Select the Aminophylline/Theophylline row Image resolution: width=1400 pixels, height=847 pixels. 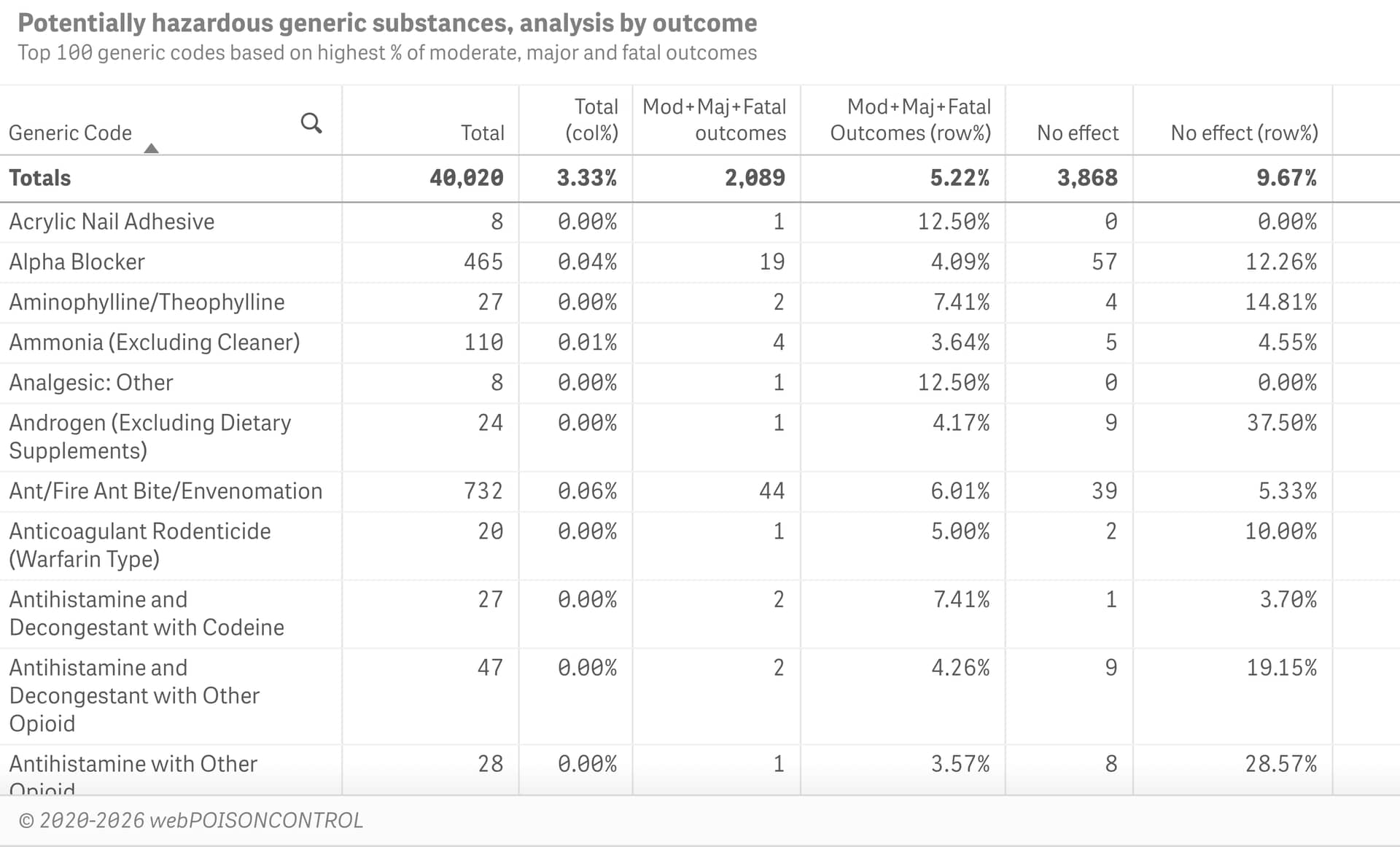[x=146, y=302]
